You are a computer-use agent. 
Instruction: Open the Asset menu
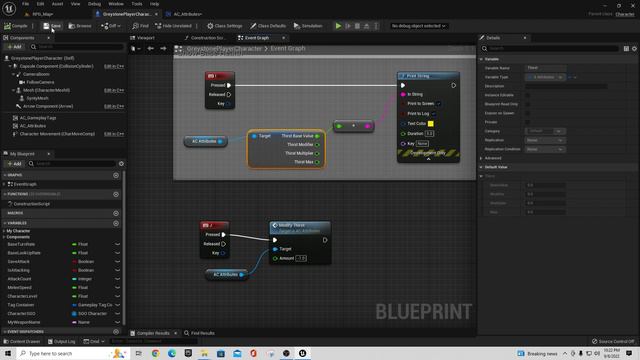(x=57, y=4)
